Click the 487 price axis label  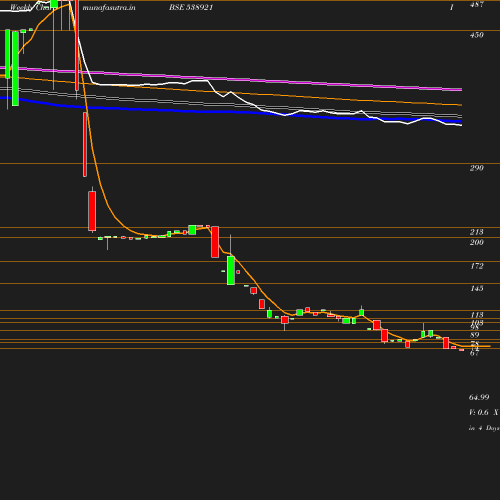coord(476,4)
